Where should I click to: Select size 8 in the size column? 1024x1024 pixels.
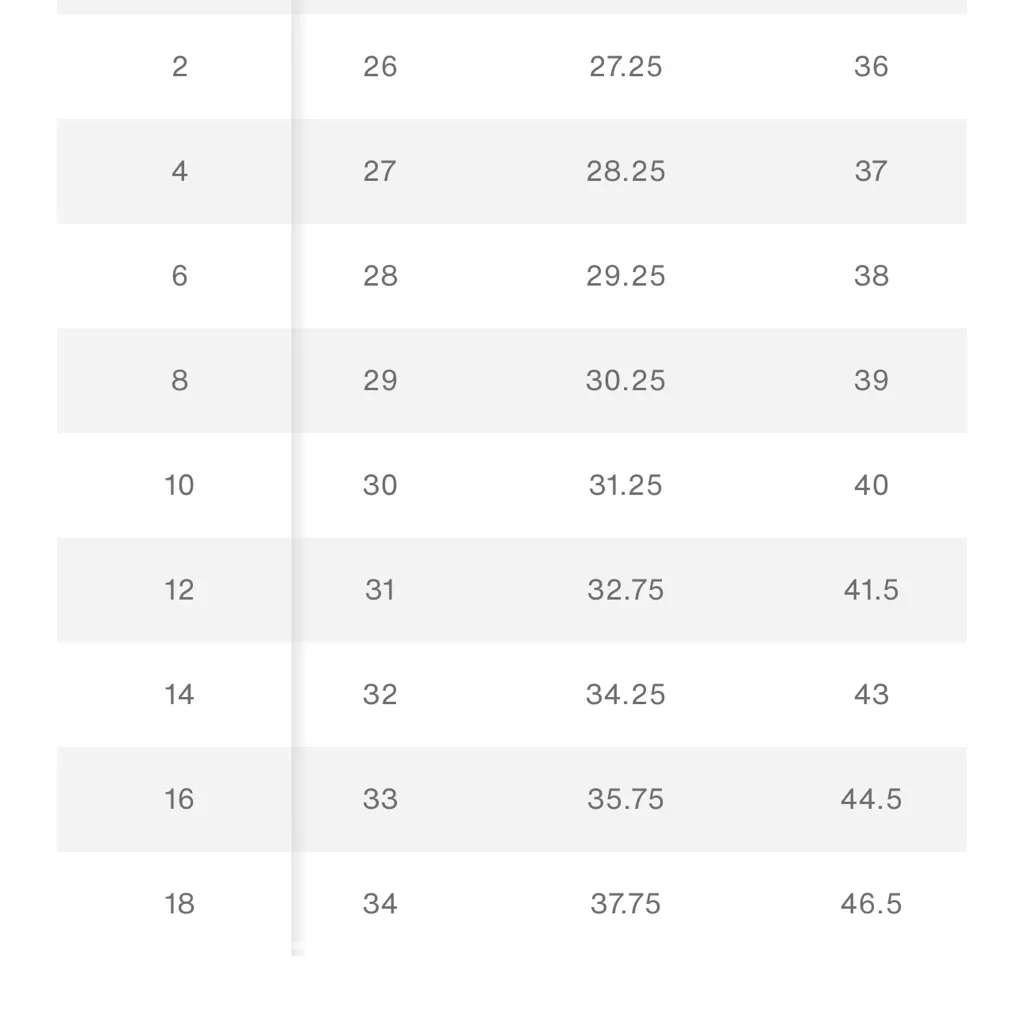pyautogui.click(x=179, y=381)
